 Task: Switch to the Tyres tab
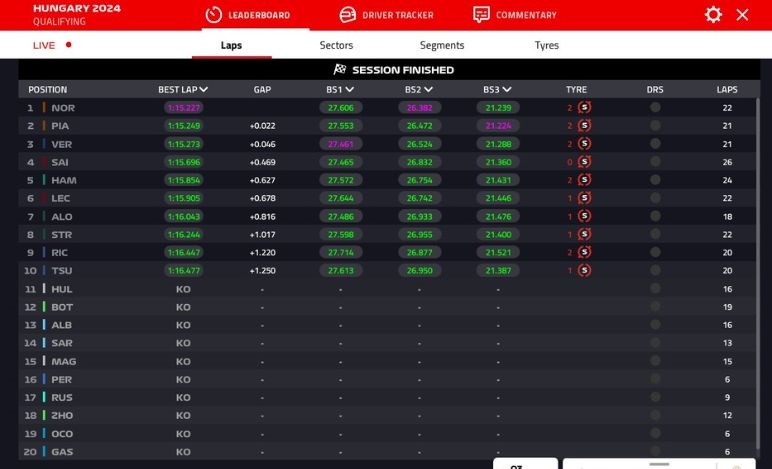point(546,45)
